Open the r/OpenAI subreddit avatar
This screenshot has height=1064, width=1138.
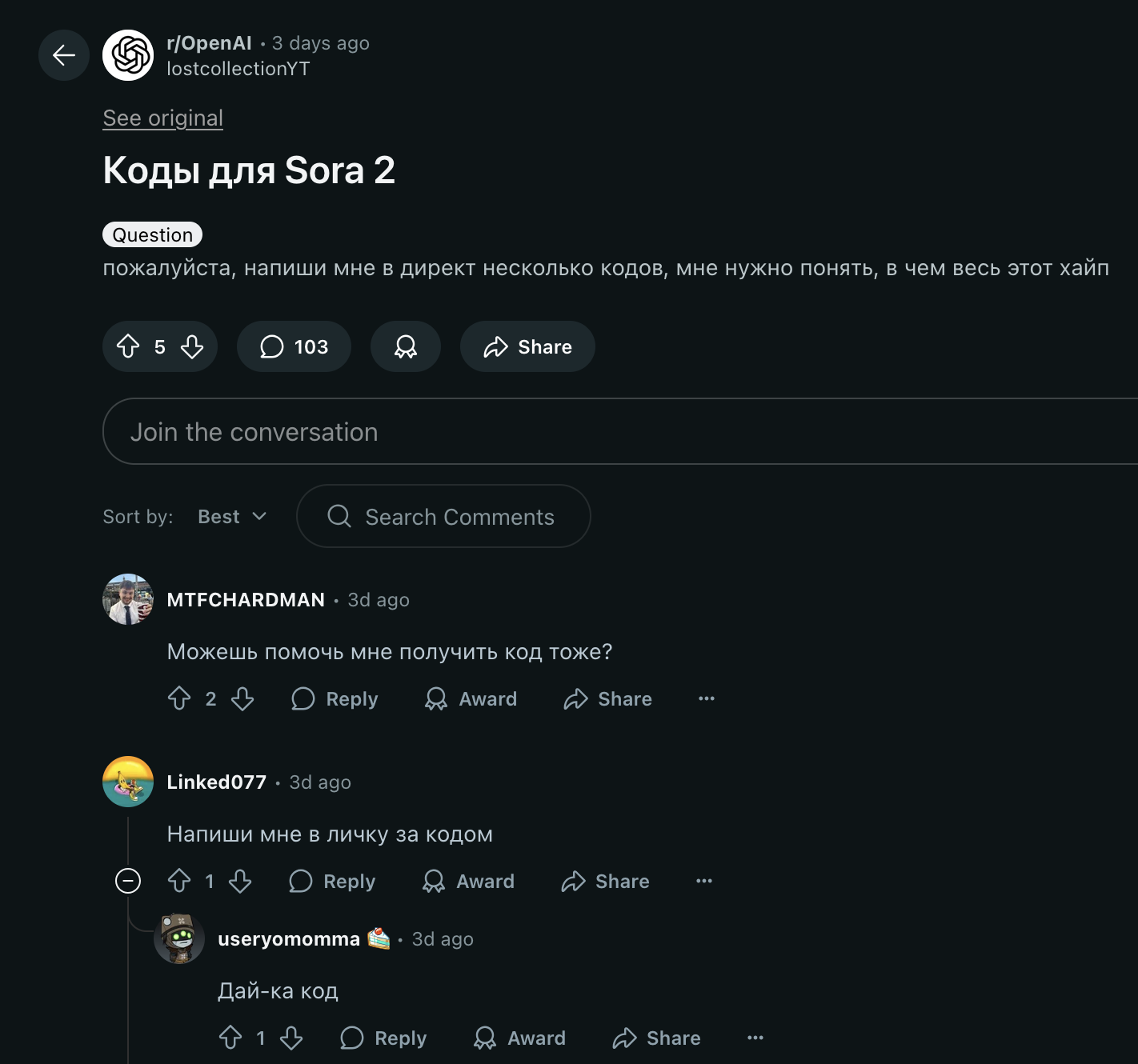128,55
